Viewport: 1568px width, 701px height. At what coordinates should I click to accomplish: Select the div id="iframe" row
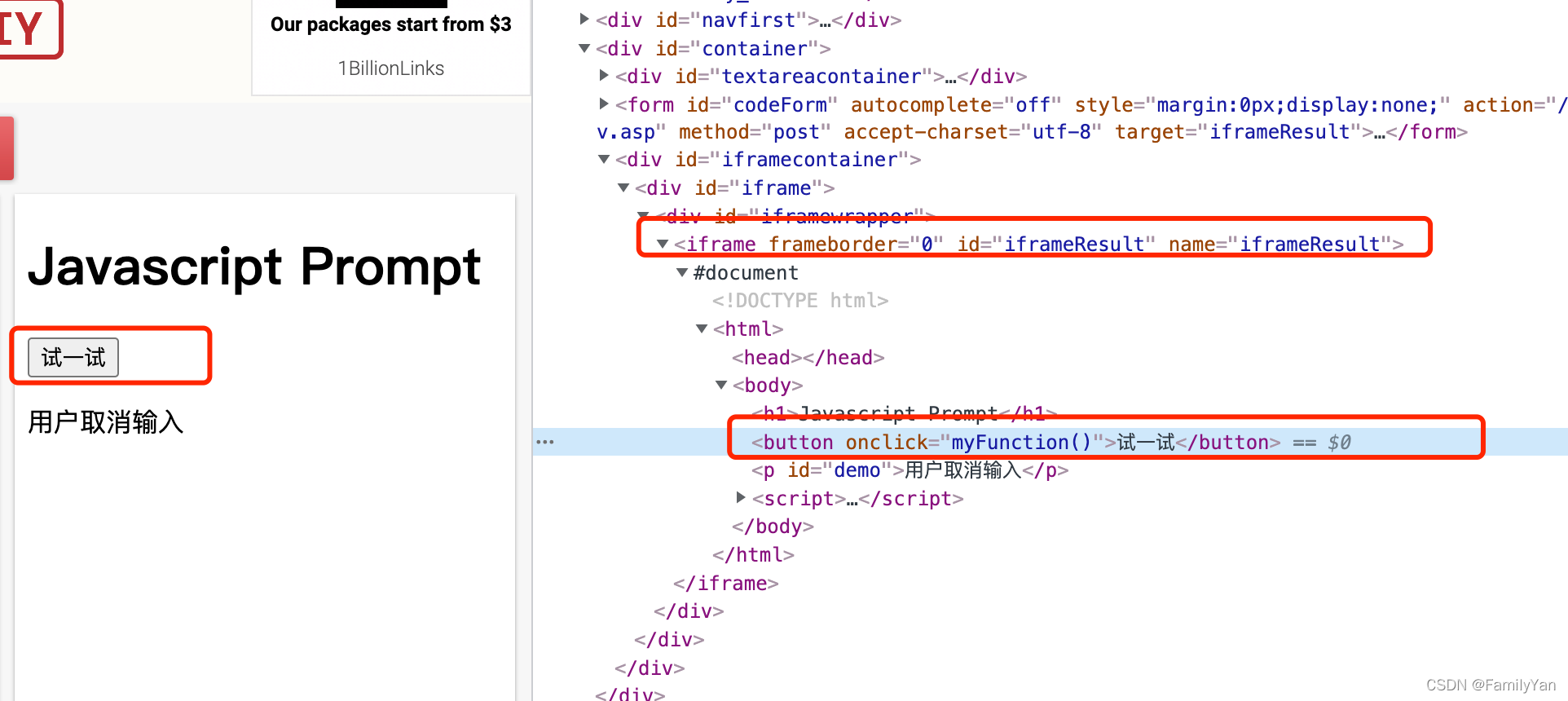click(x=735, y=188)
